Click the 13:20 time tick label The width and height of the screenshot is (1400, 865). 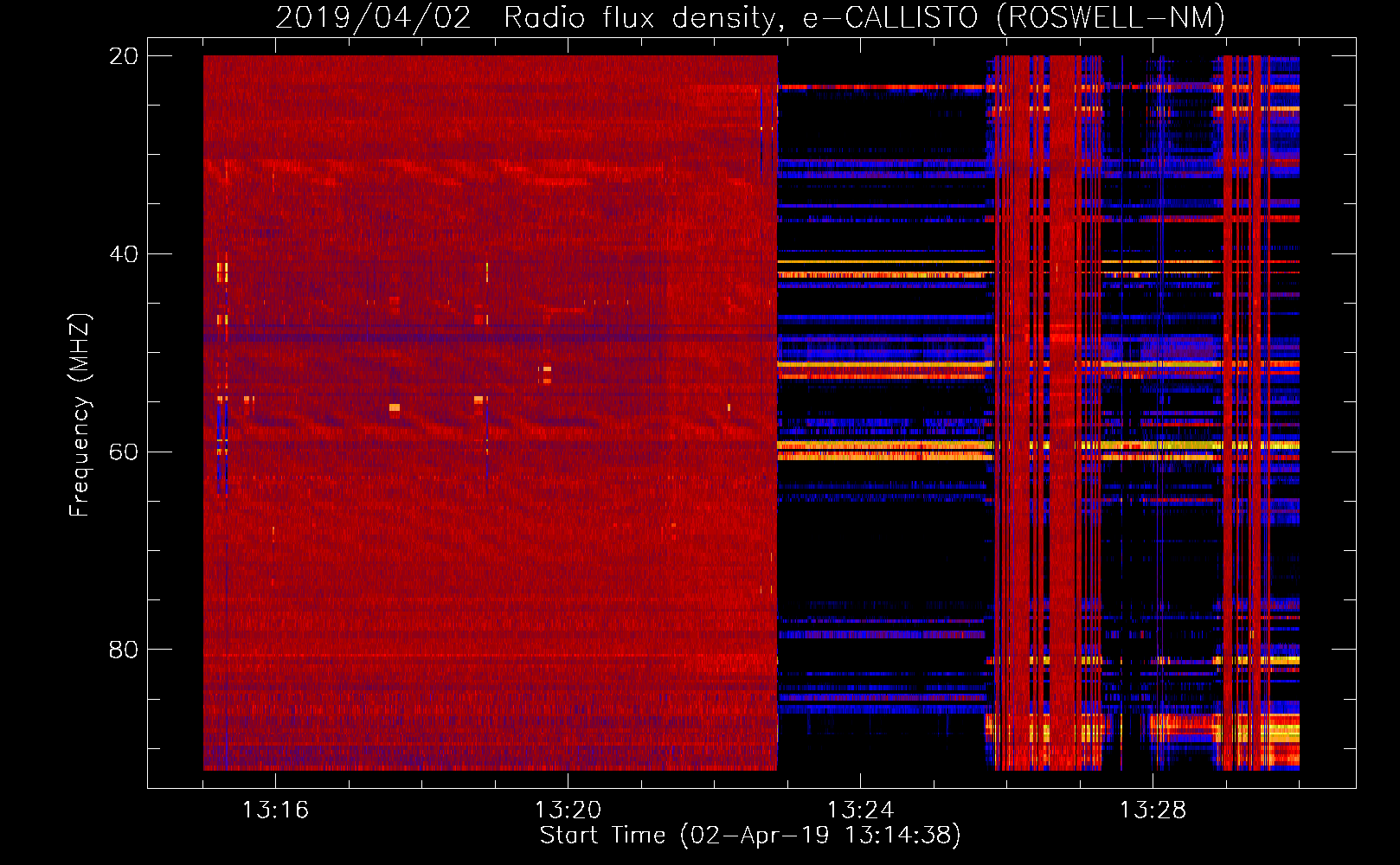pos(568,811)
